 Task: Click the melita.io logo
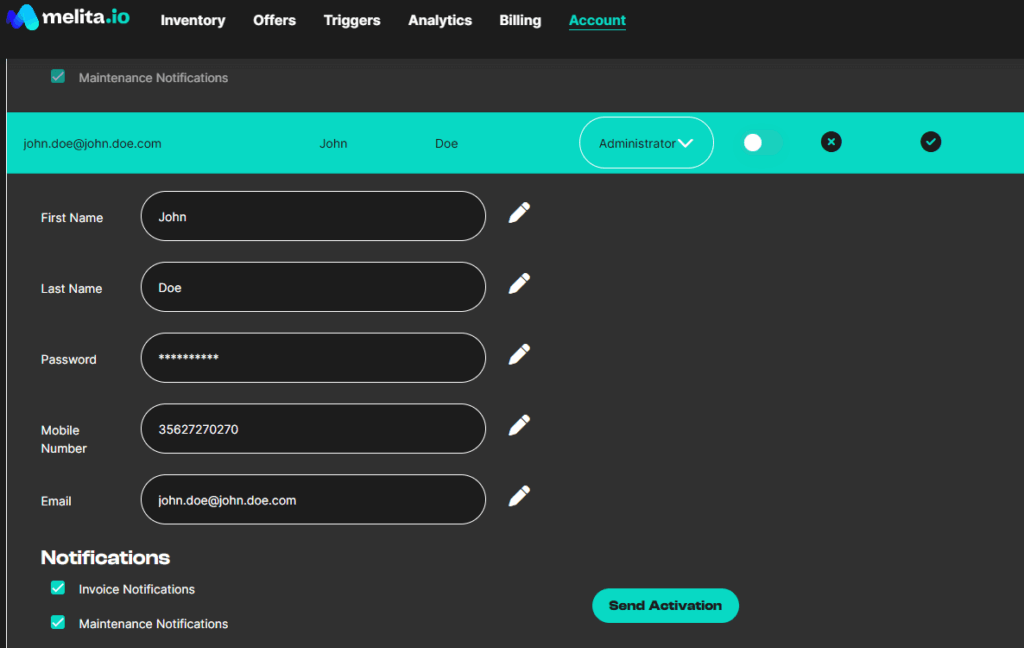(68, 18)
